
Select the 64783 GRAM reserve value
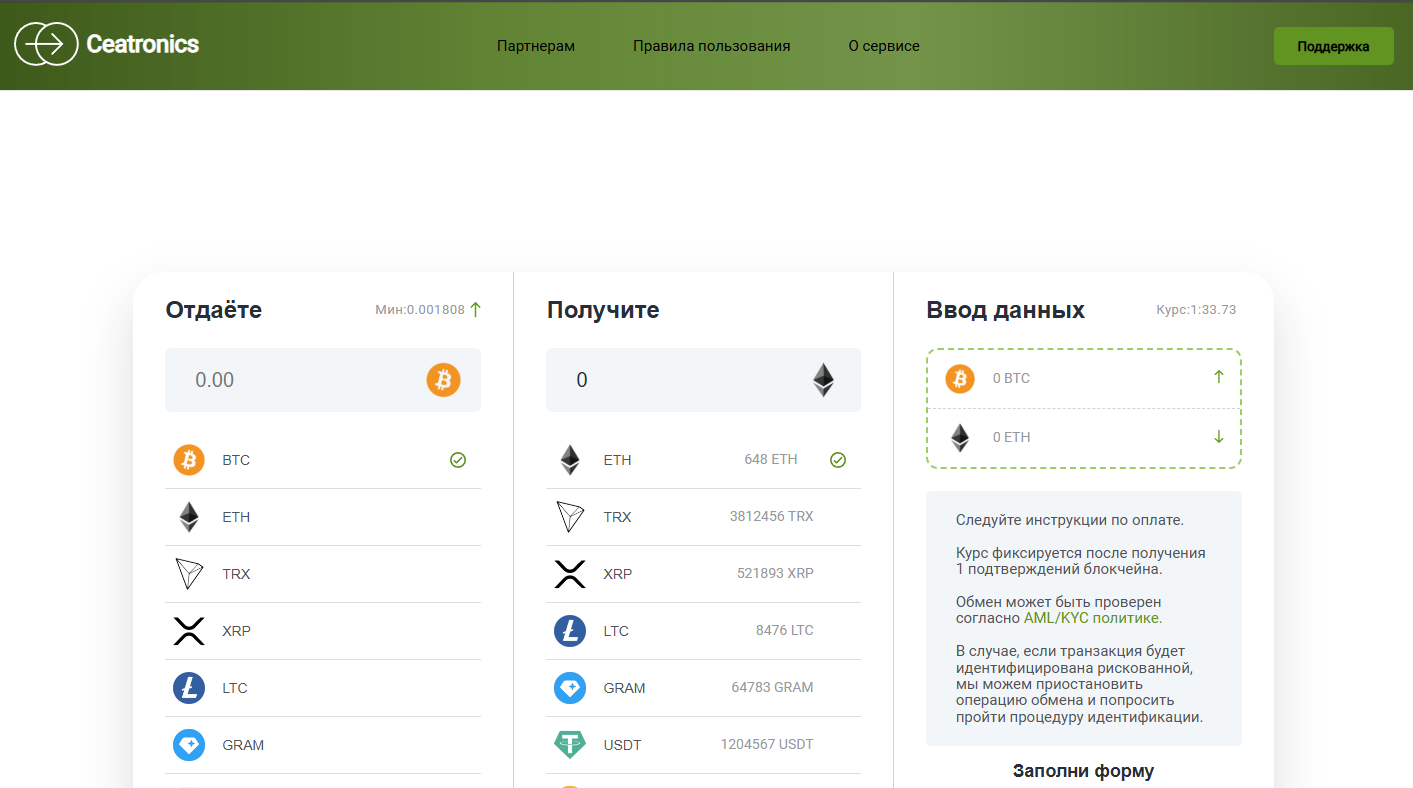(772, 688)
